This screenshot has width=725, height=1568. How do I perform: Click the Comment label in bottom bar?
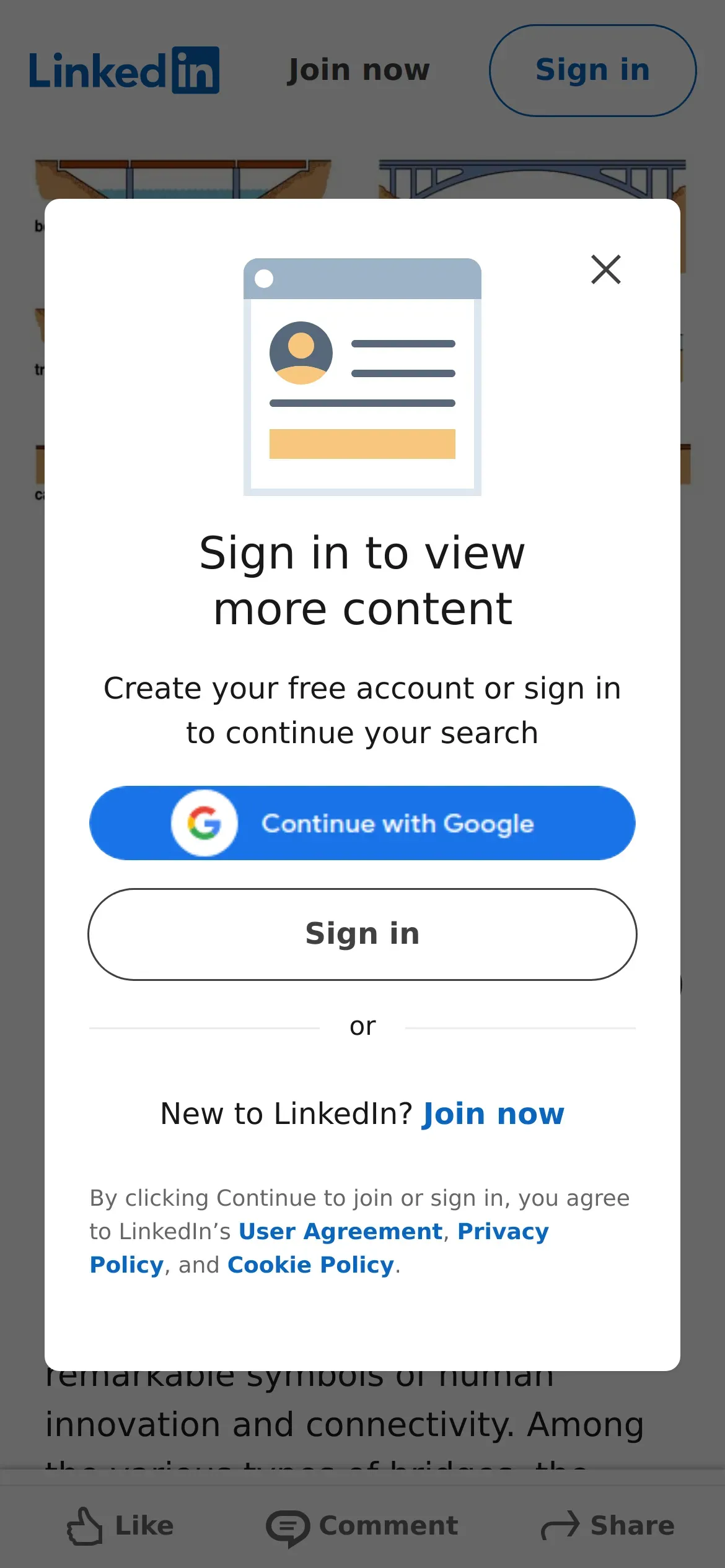click(x=389, y=1526)
